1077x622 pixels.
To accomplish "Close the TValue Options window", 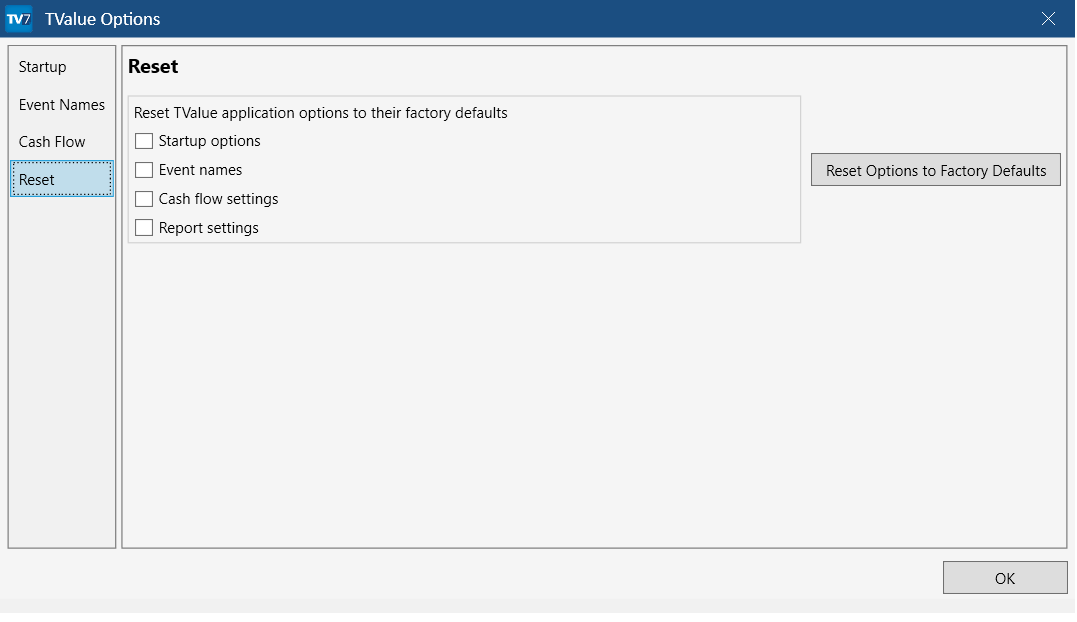I will click(1048, 19).
